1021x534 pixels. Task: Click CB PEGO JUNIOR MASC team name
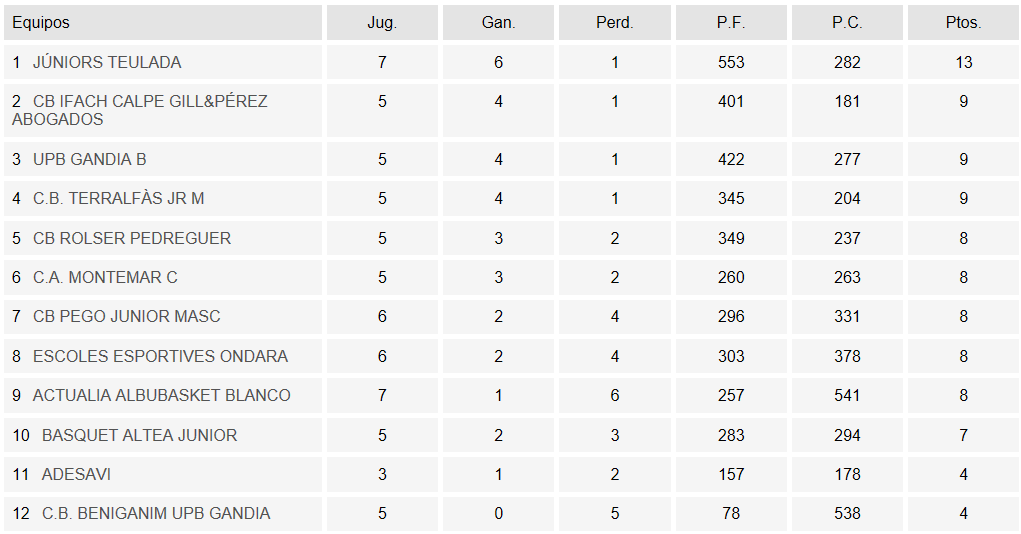127,316
